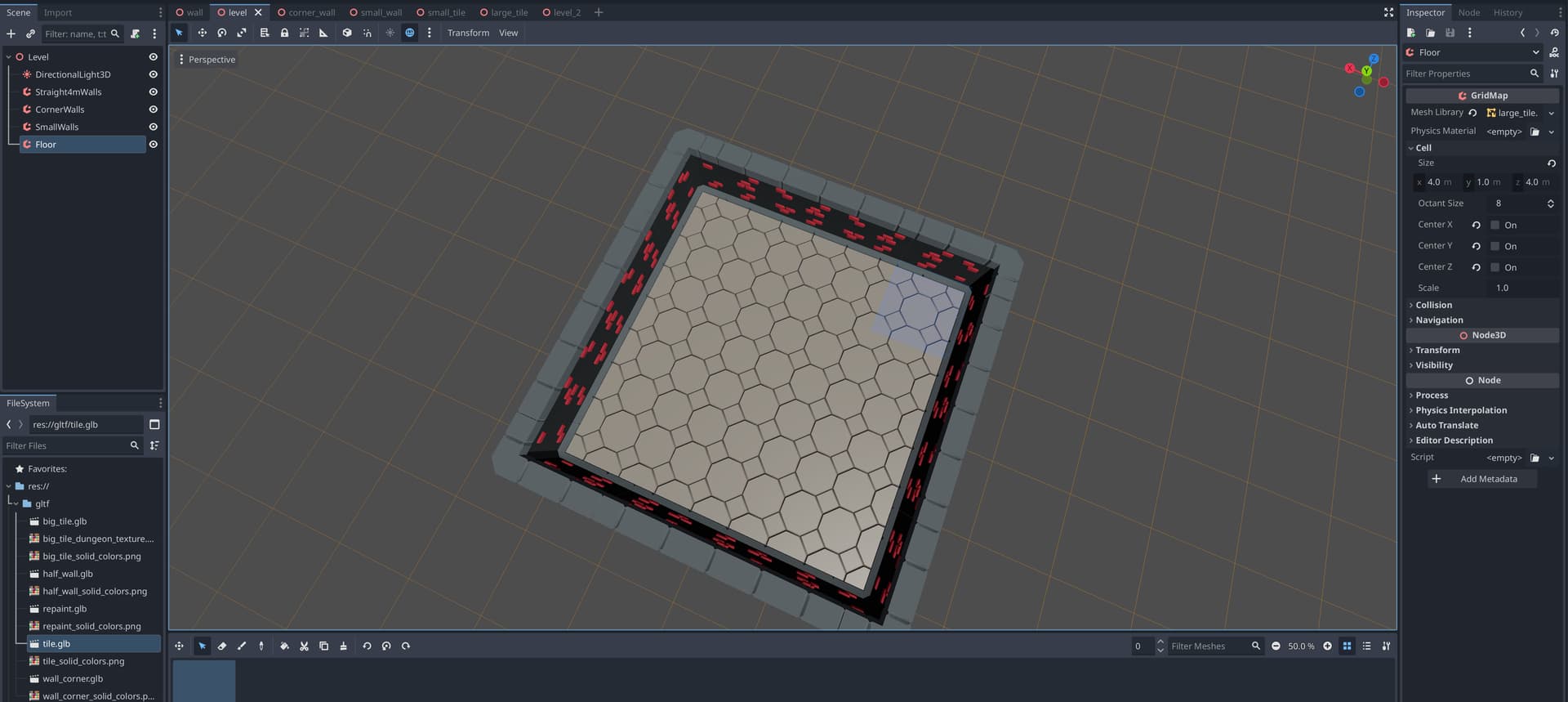The image size is (1568, 702).
Task: Click the lock selected node icon
Action: pyautogui.click(x=284, y=33)
